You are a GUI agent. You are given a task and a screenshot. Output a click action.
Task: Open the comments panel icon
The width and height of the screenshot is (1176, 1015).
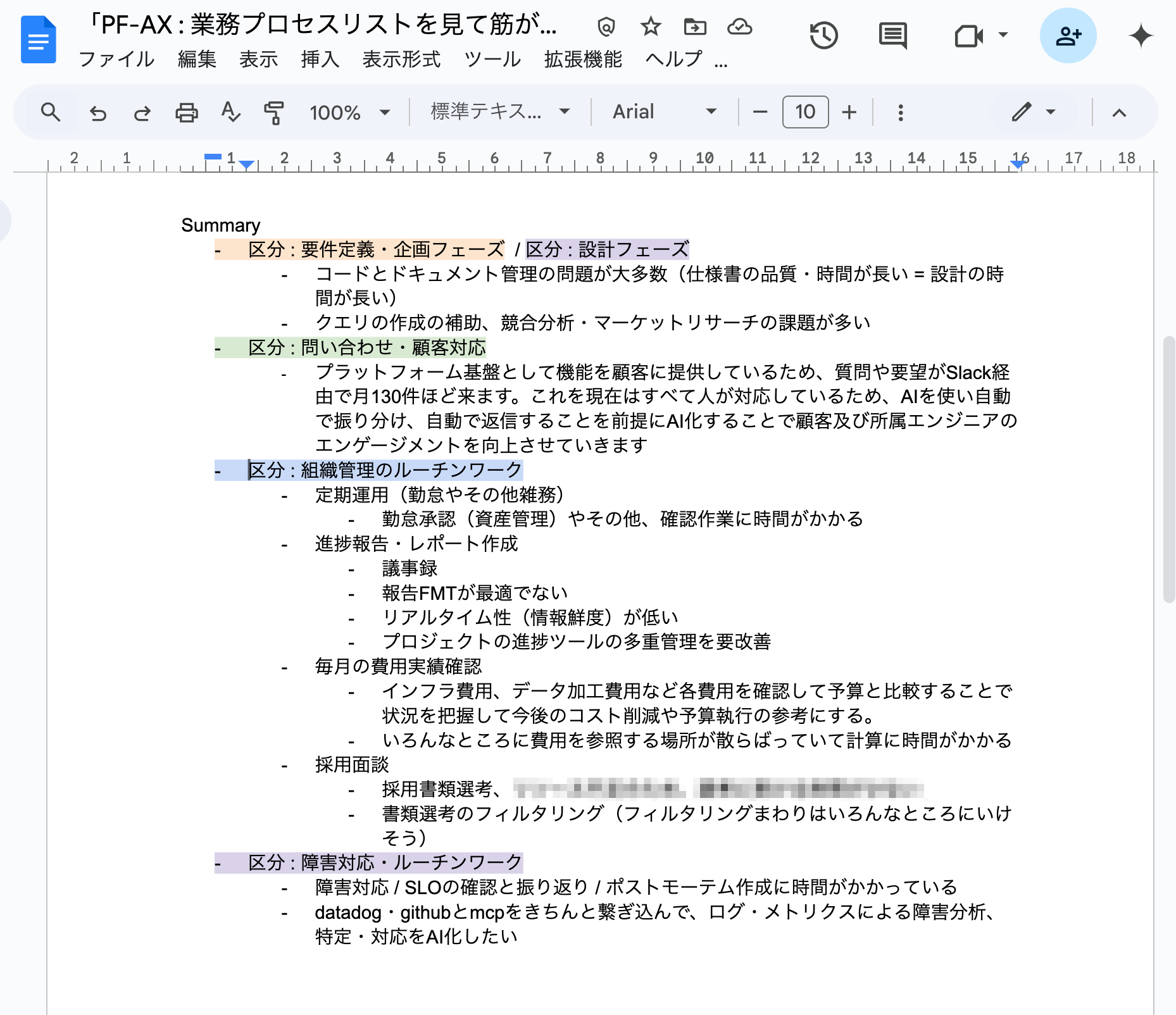click(892, 35)
